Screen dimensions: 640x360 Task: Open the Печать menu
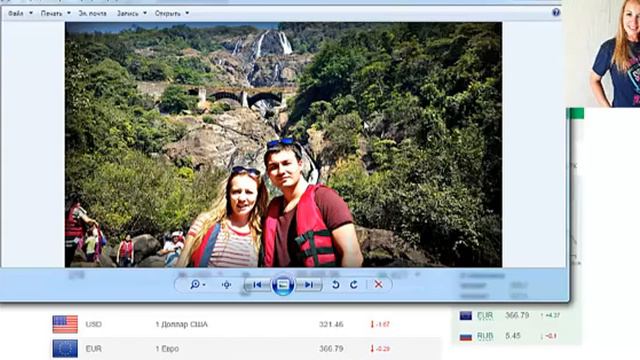51,13
